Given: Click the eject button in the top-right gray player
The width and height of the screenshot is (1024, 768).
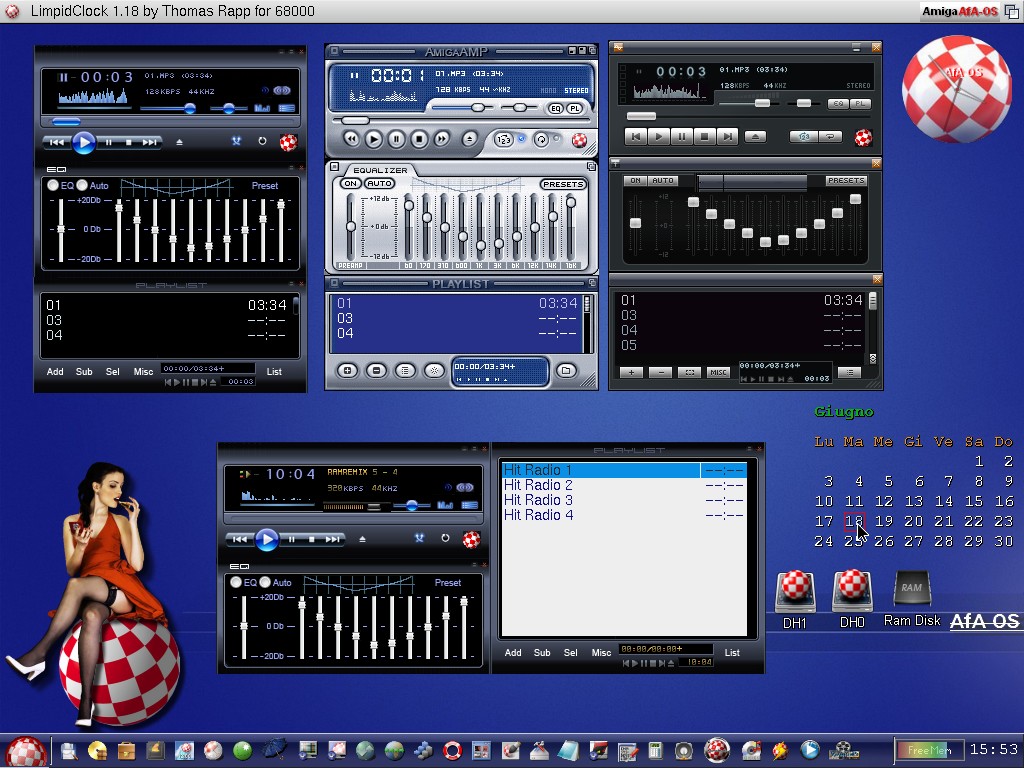Looking at the screenshot, I should 756,137.
